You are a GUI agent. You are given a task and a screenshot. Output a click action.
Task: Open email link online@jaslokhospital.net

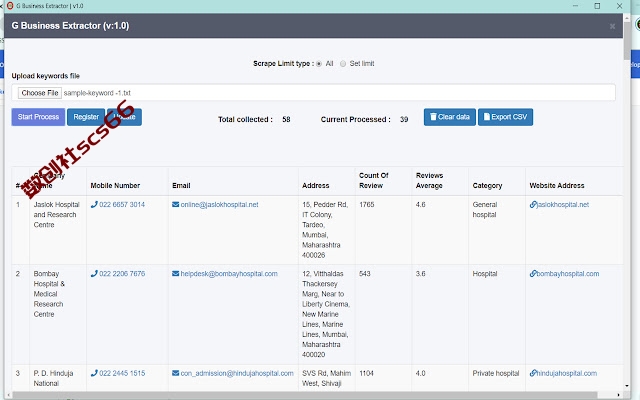point(219,204)
